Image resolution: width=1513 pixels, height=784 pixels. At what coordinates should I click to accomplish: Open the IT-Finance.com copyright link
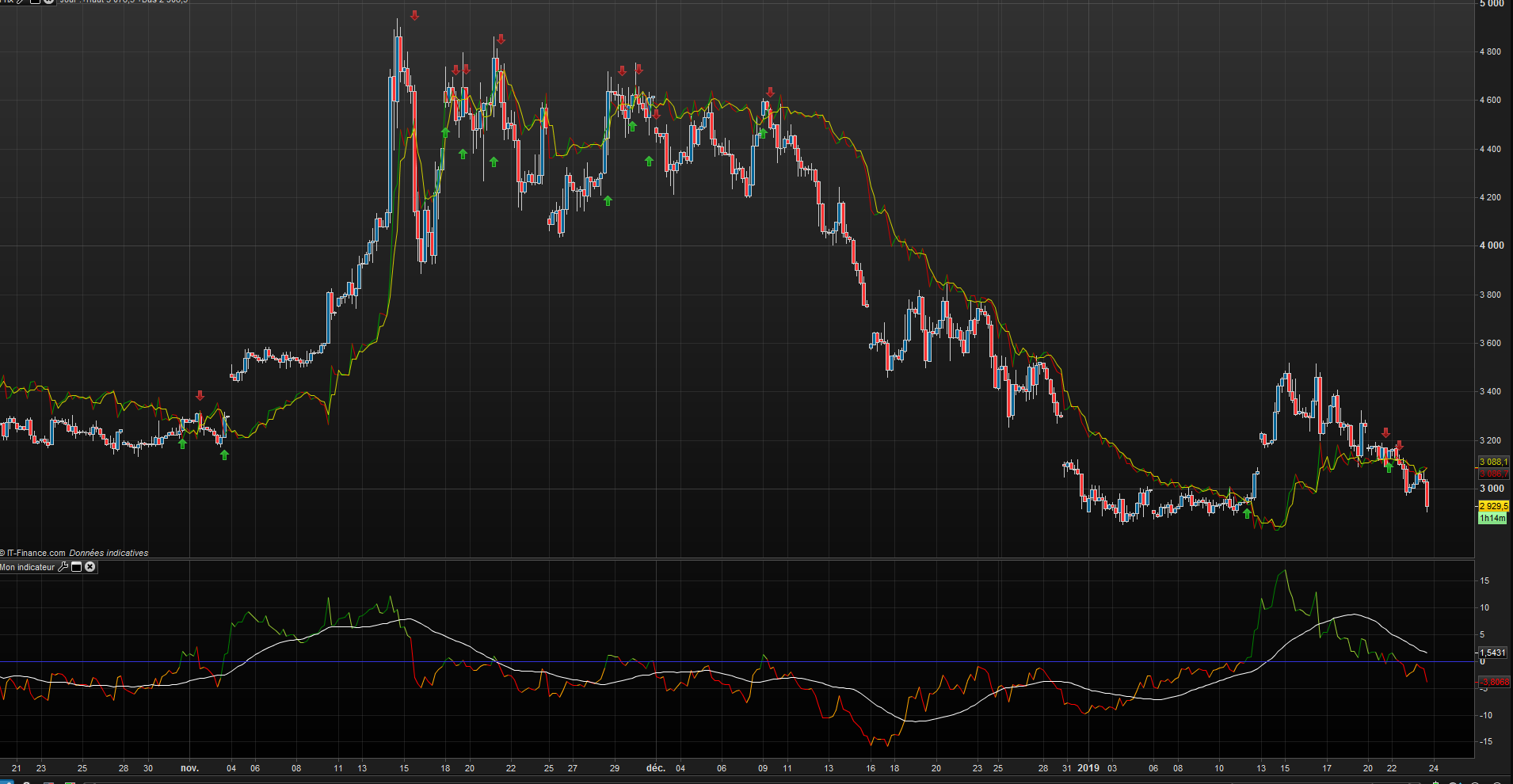[36, 553]
